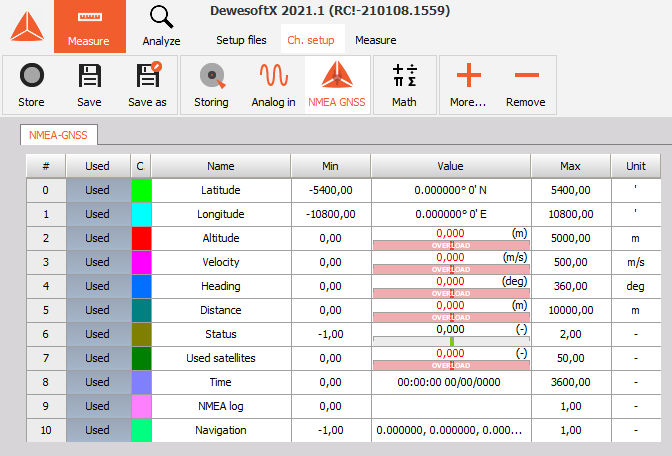Toggle Used button for Velocity channel
This screenshot has width=672, height=456.
tap(98, 262)
